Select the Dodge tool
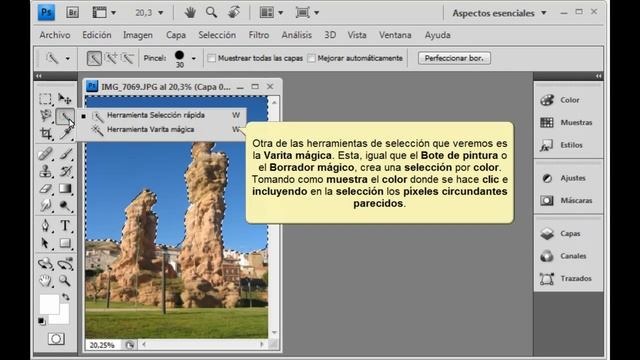This screenshot has height=360, width=640. [x=65, y=205]
